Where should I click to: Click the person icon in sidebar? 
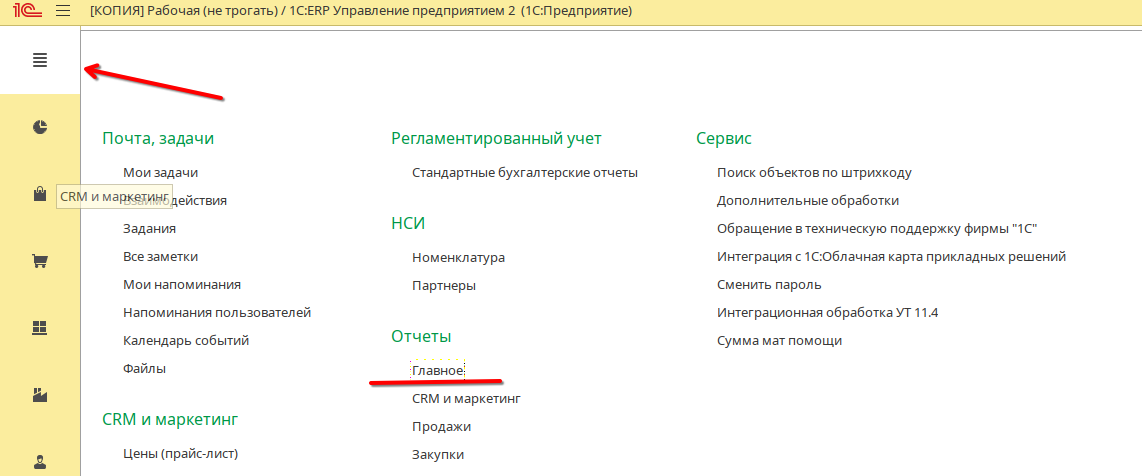click(40, 461)
